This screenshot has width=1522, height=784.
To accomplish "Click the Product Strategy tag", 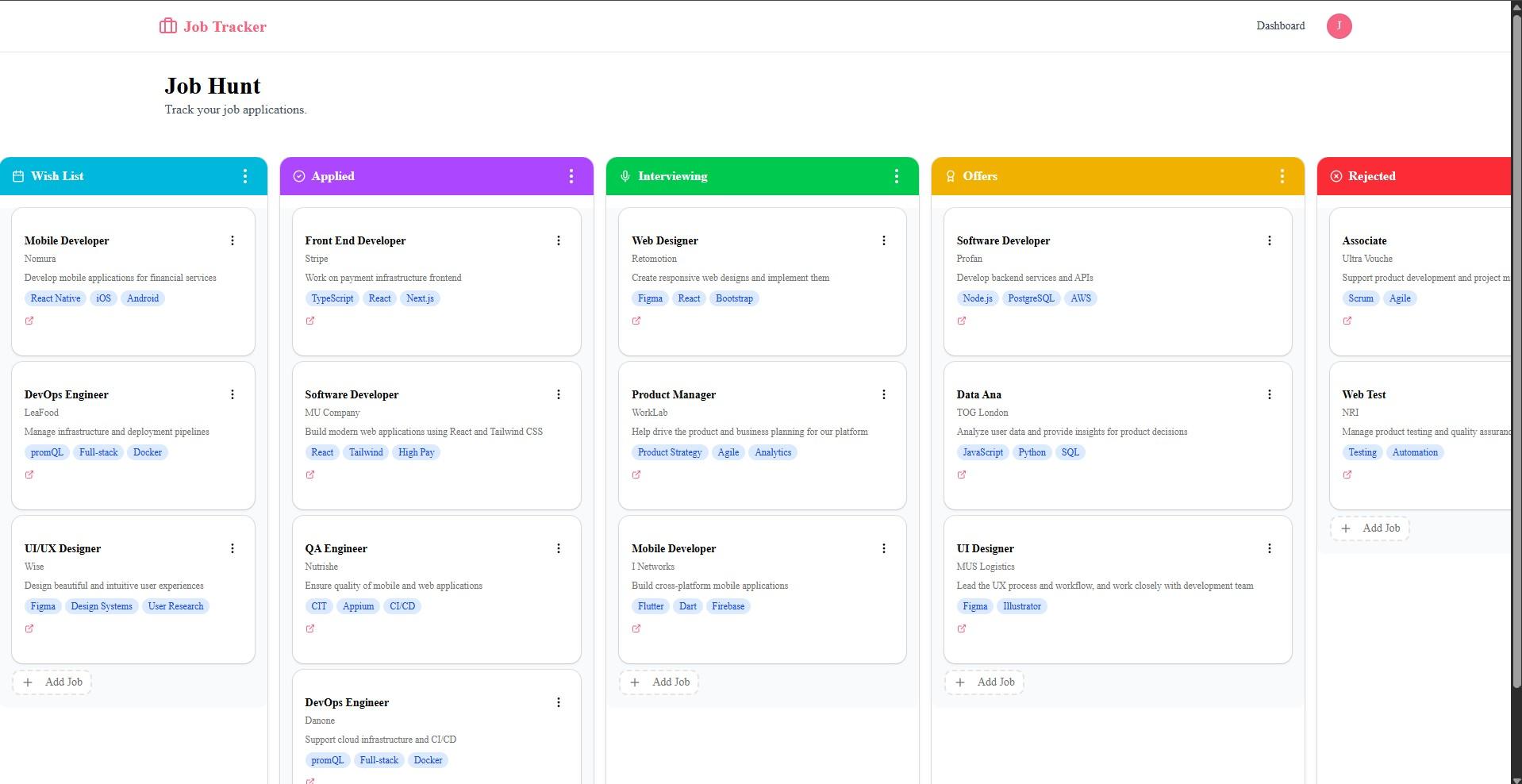I will (670, 452).
